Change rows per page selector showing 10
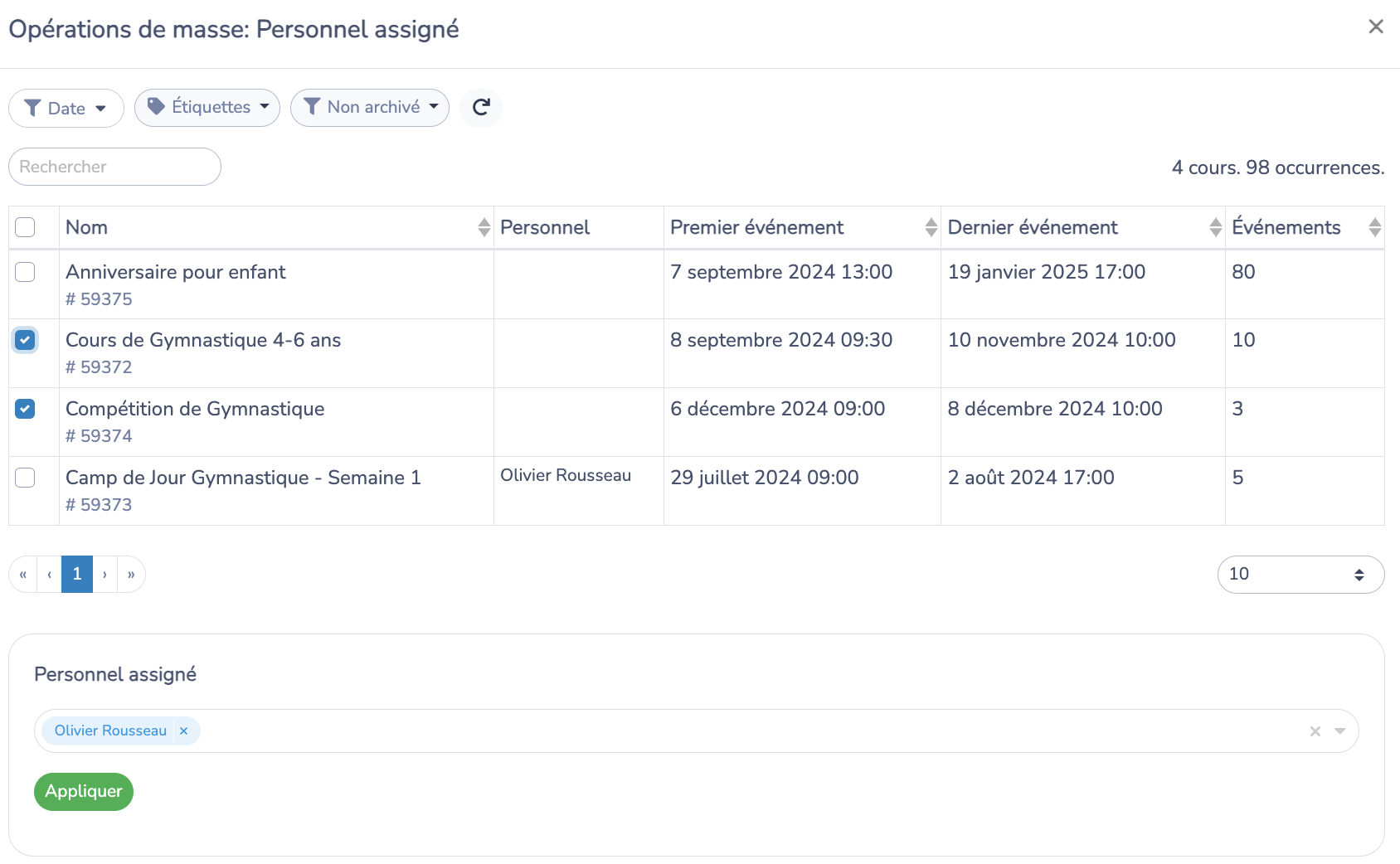This screenshot has width=1400, height=864. point(1300,575)
